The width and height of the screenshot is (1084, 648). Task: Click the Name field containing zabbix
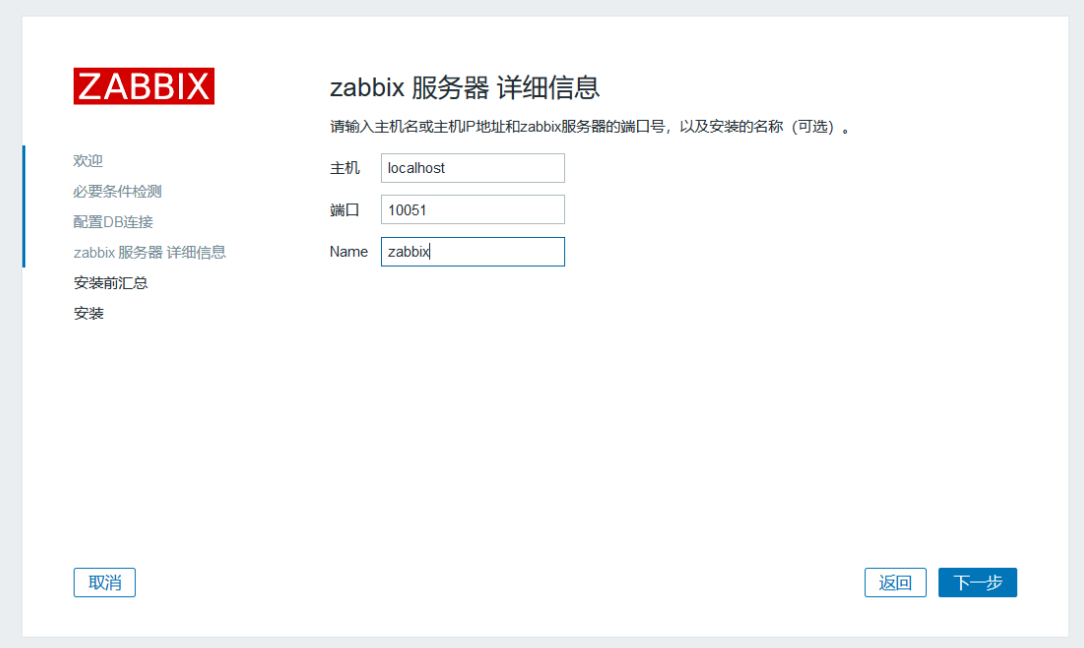473,252
